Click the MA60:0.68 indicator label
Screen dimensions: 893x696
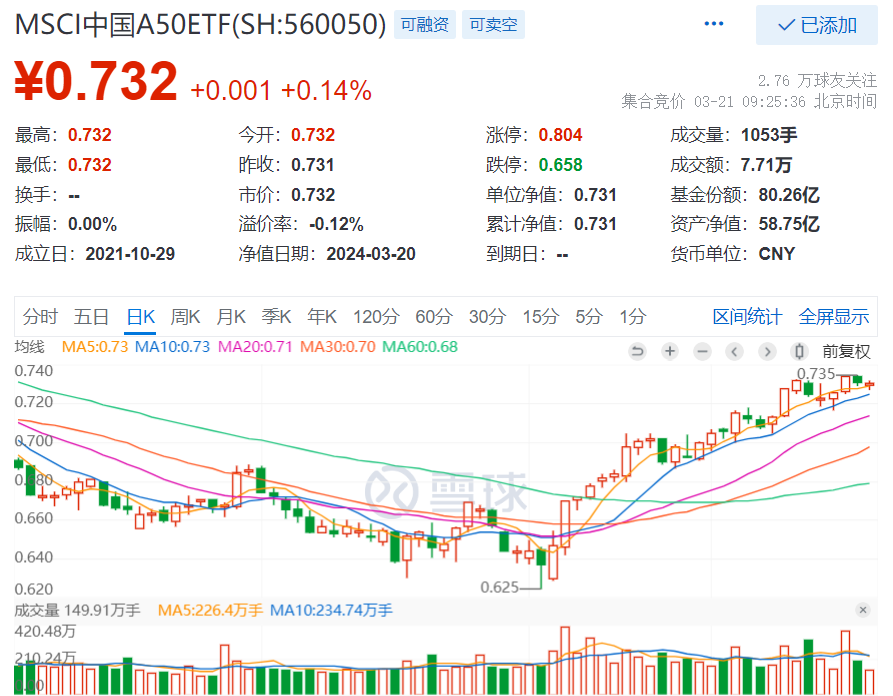point(420,346)
